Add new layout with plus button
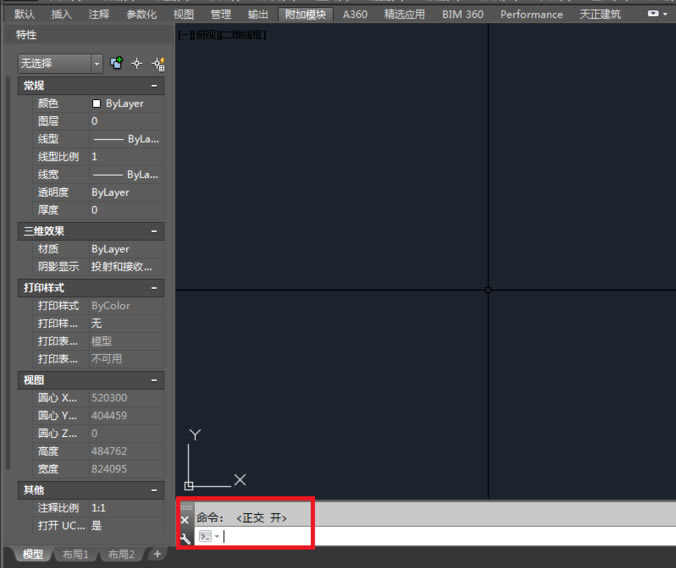Image resolution: width=676 pixels, height=568 pixels. point(157,554)
